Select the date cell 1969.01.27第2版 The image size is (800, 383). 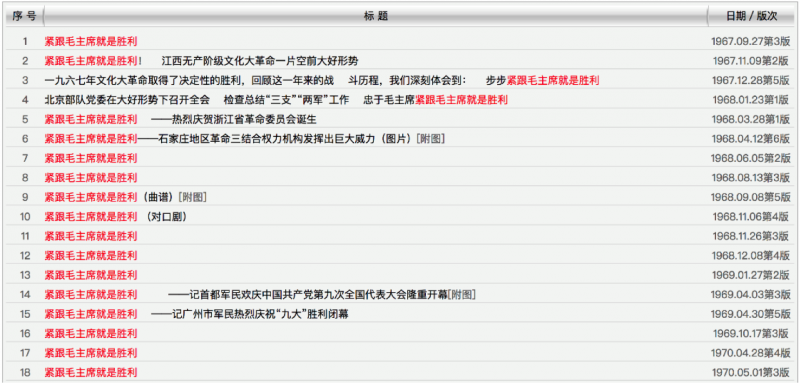(751, 275)
